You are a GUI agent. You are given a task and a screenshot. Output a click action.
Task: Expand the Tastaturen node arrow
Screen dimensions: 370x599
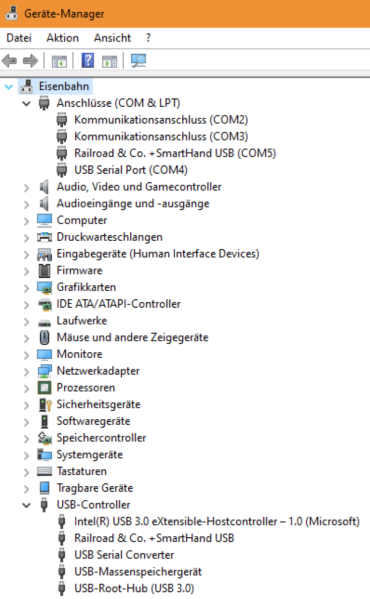[26, 472]
